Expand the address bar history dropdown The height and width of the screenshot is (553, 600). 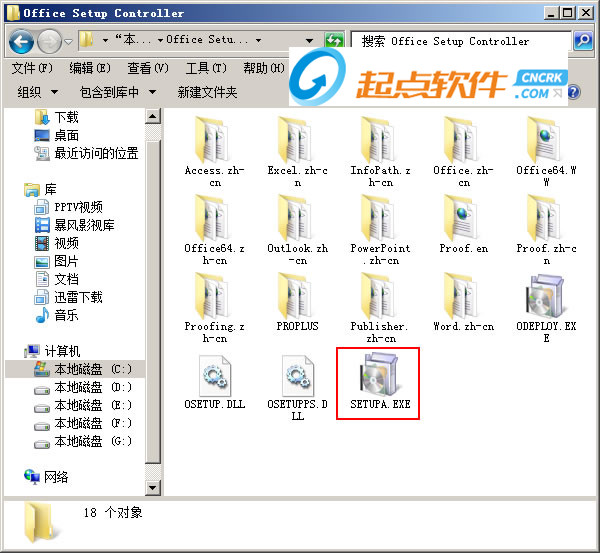(x=310, y=40)
